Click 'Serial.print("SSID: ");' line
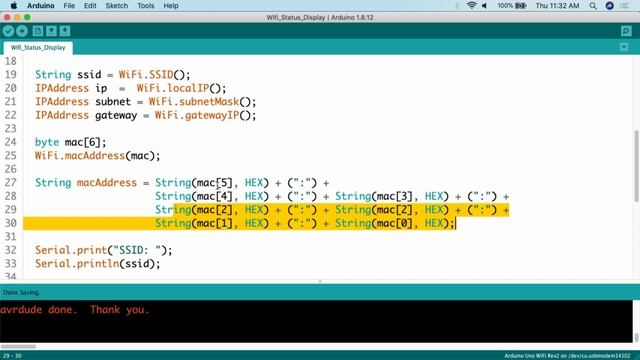 [x=104, y=250]
